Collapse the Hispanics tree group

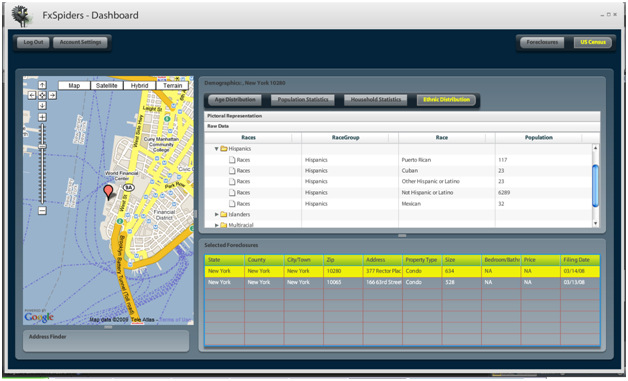(x=216, y=149)
